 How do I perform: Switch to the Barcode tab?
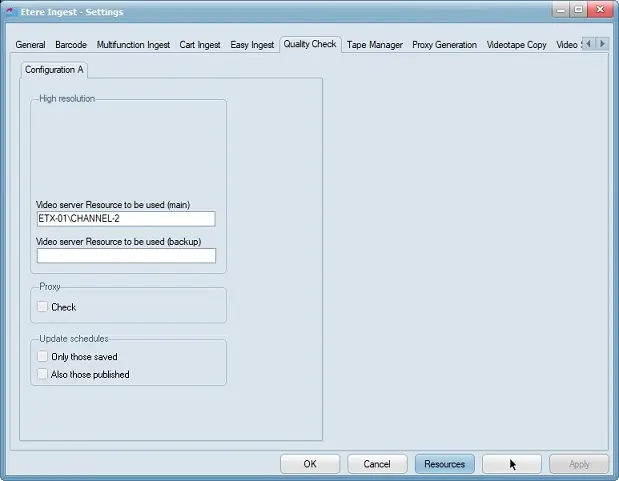tap(70, 45)
